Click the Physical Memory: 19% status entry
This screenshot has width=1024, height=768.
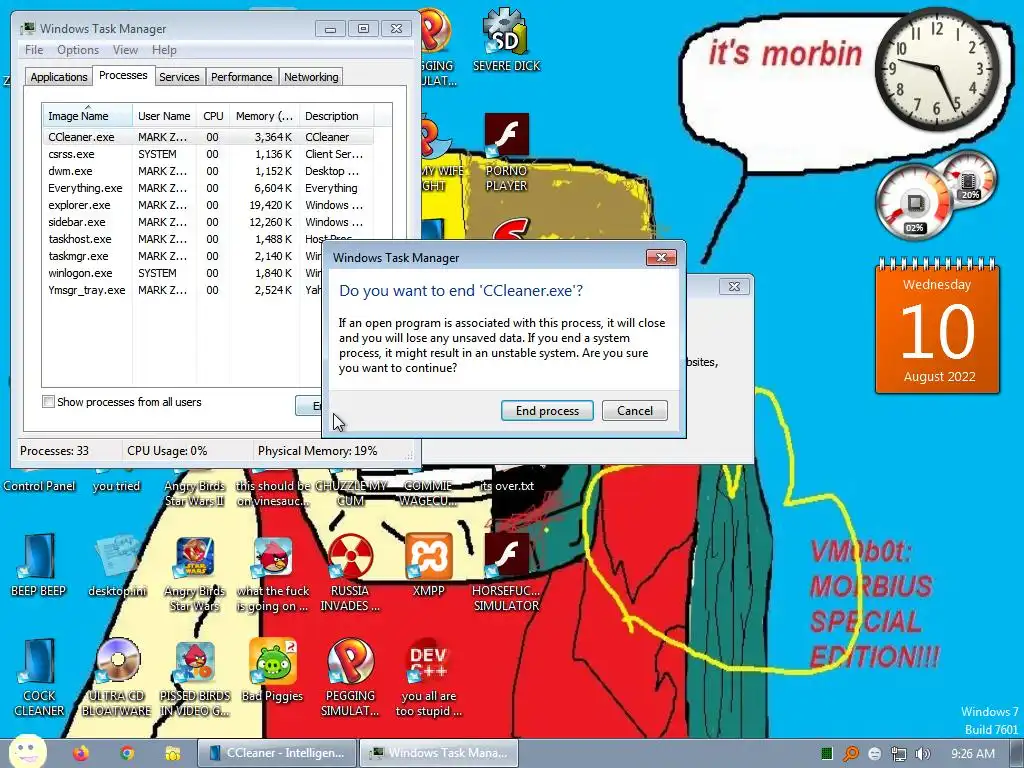tap(317, 451)
